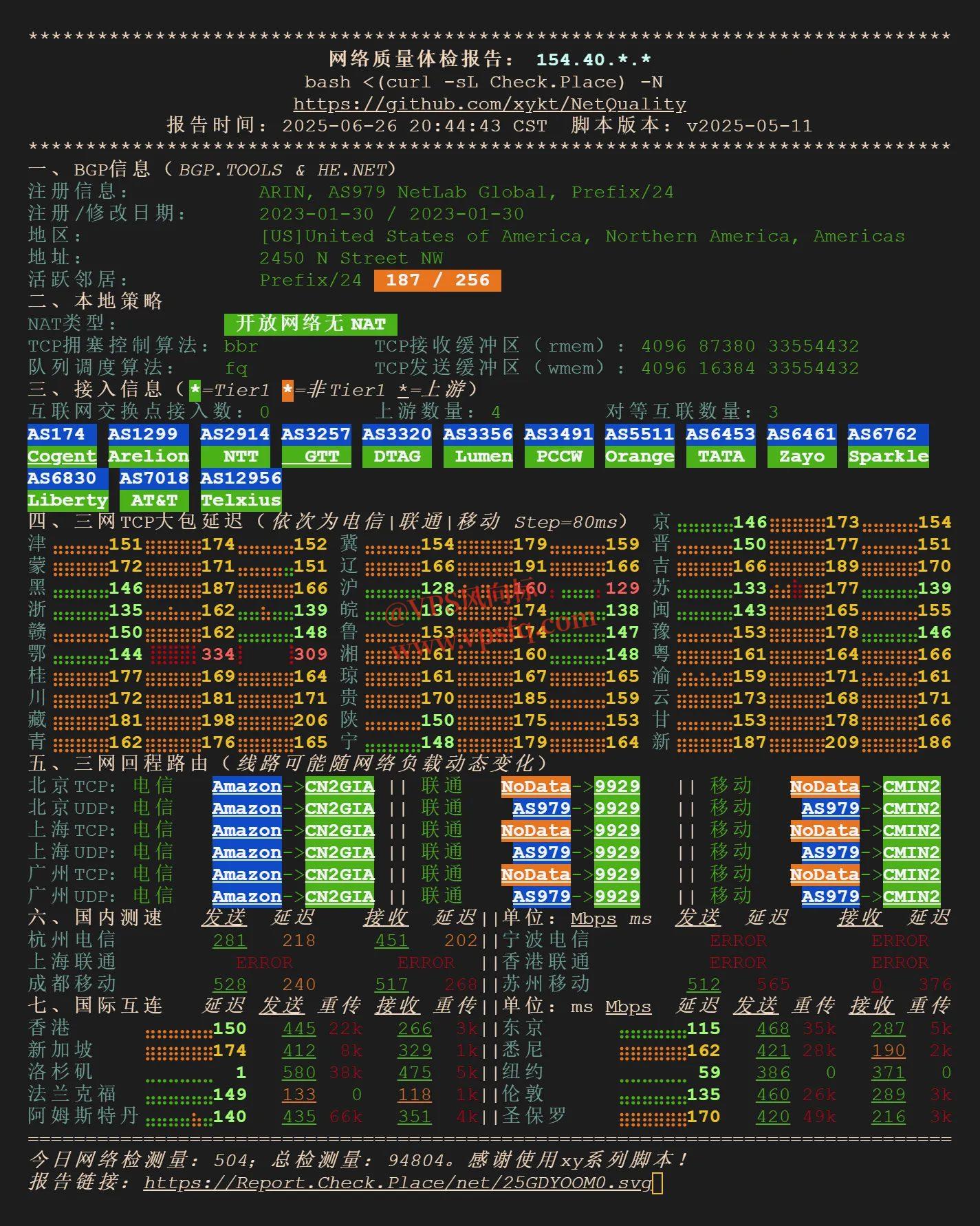980x1226 pixels.
Task: Click the rmem value '4096 87380 33554432'
Action: [750, 346]
